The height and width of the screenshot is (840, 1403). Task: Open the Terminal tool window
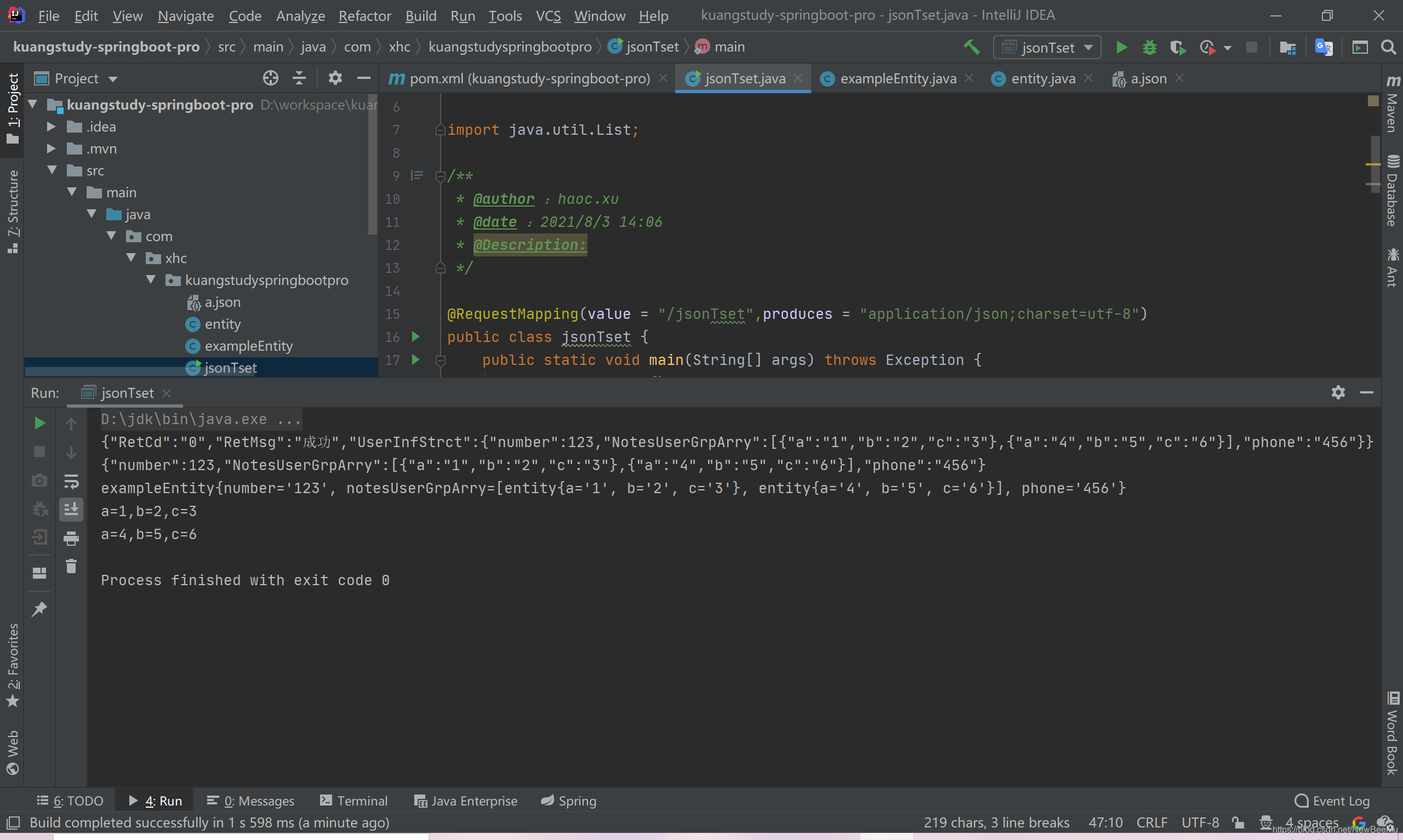click(353, 801)
